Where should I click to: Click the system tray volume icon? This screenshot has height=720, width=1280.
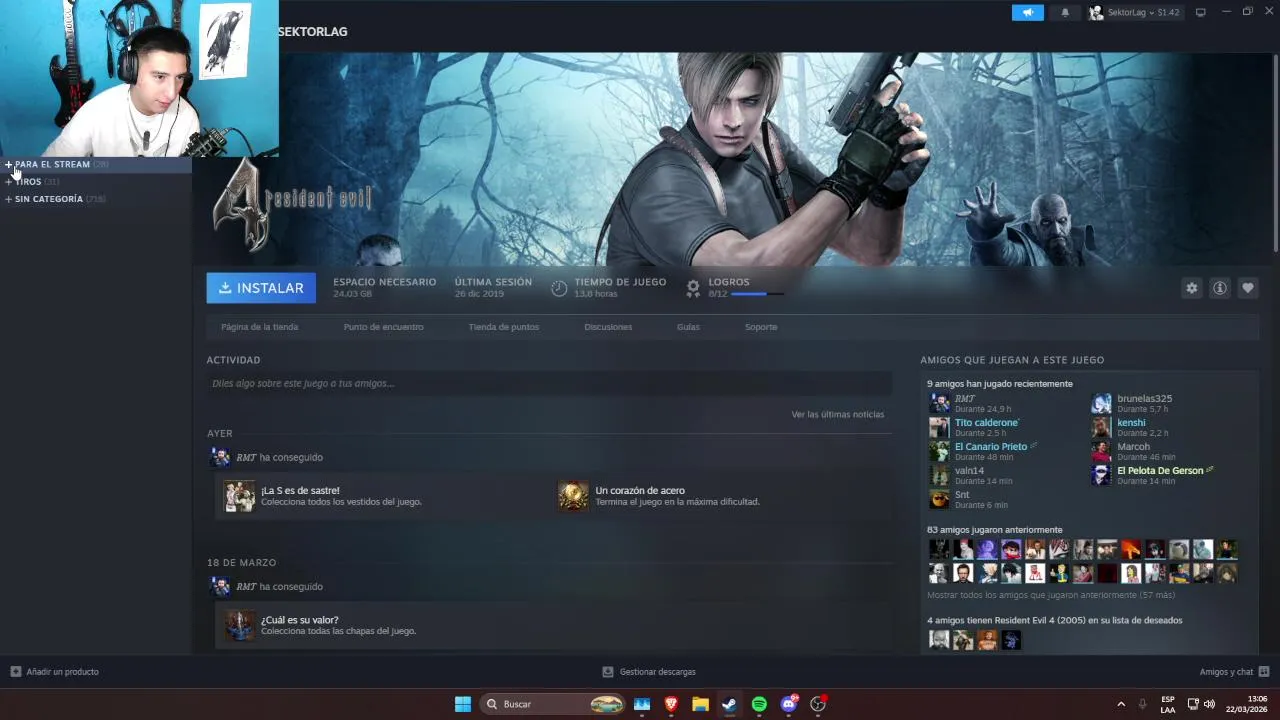click(1209, 704)
